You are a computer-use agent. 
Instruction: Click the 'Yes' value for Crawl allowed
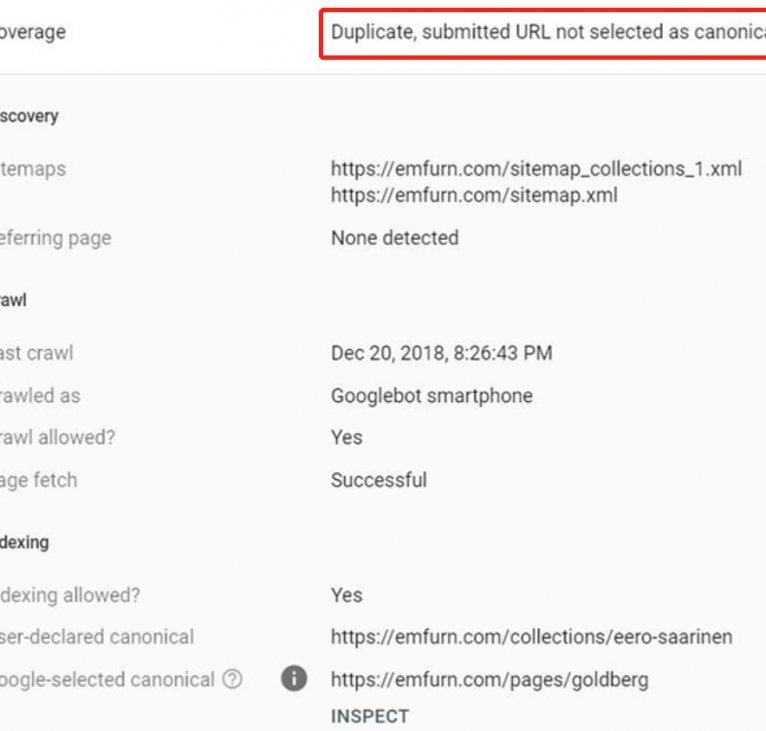[x=346, y=438]
